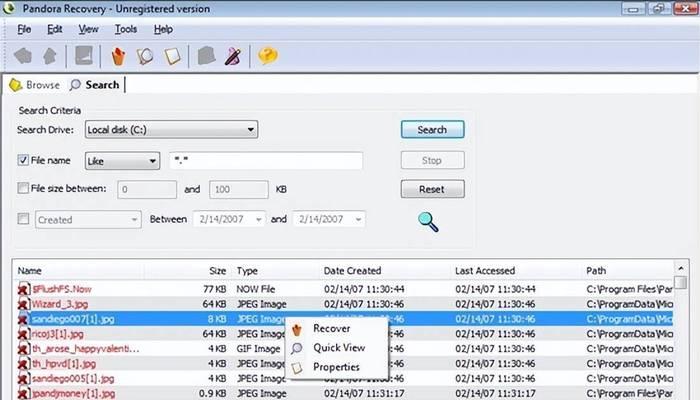Click Quick View icon in context menu
700x400 pixels.
[296, 348]
